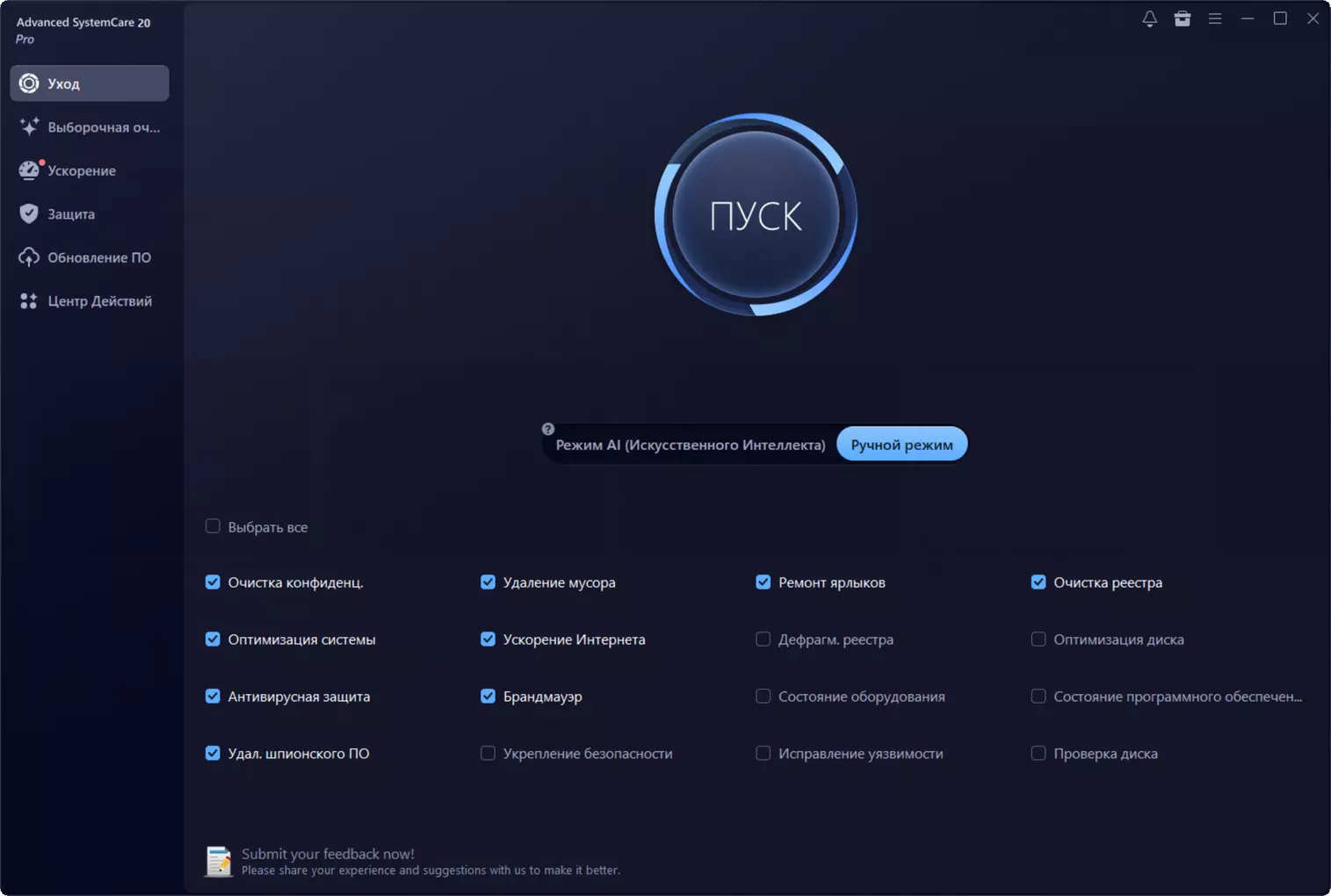This screenshot has width=1331, height=896.
Task: Enable Оптимизация диска checkbox
Action: click(1038, 639)
